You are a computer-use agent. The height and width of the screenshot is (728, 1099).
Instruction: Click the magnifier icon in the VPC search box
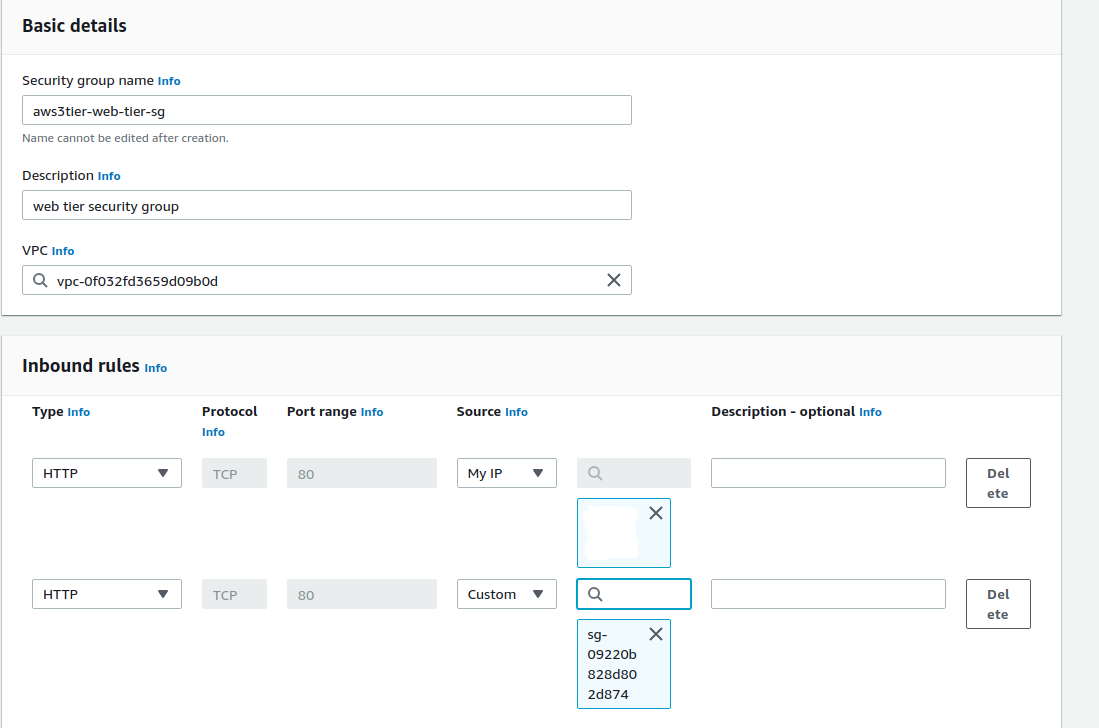[x=41, y=280]
